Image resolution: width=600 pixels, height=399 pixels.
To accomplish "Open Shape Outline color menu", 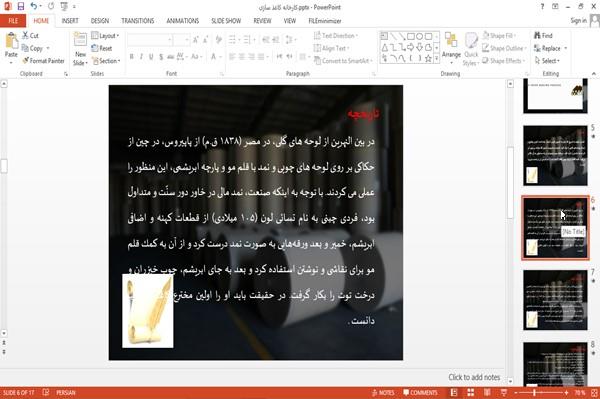I will 504,48.
